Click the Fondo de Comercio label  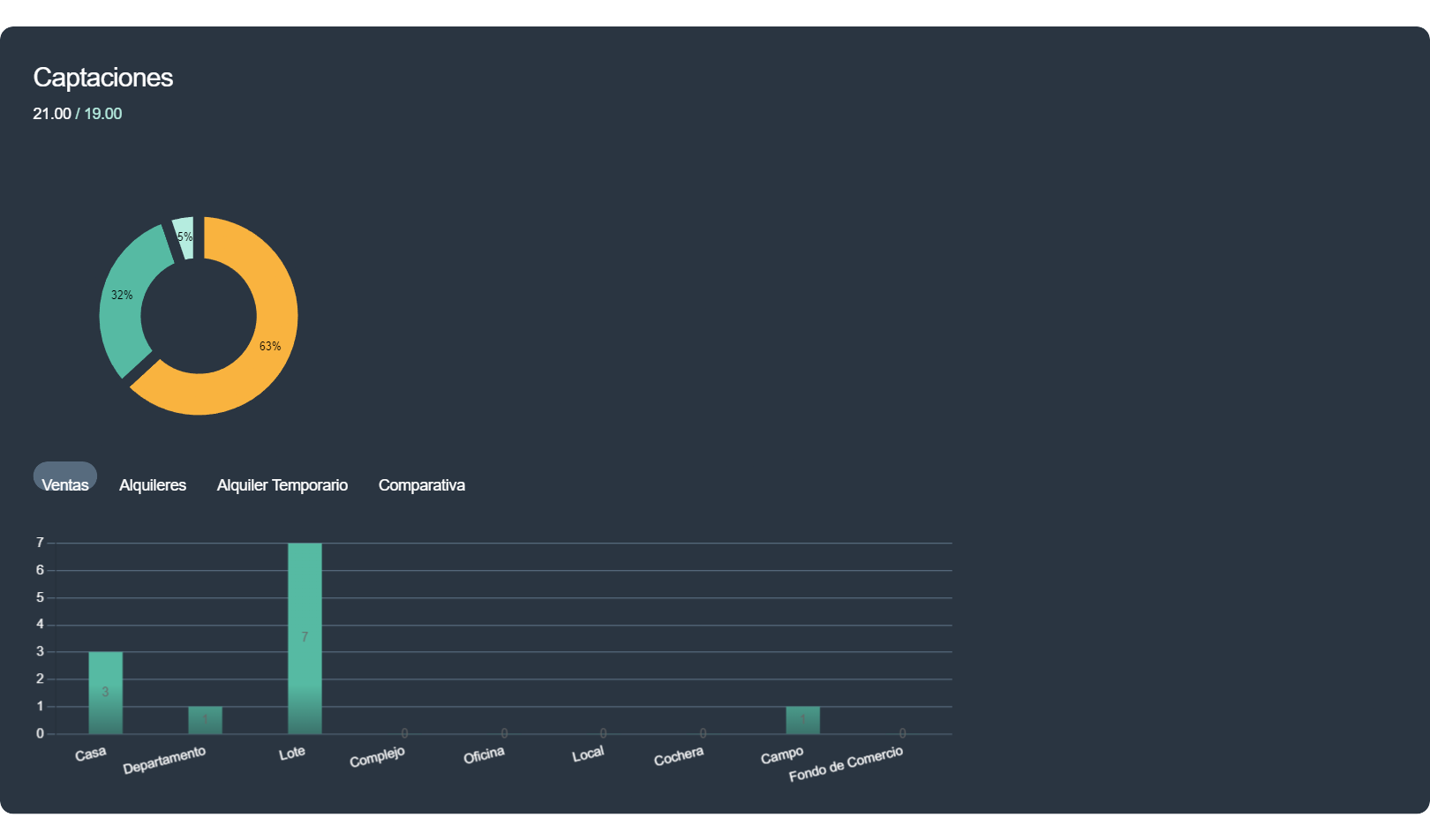[x=846, y=763]
